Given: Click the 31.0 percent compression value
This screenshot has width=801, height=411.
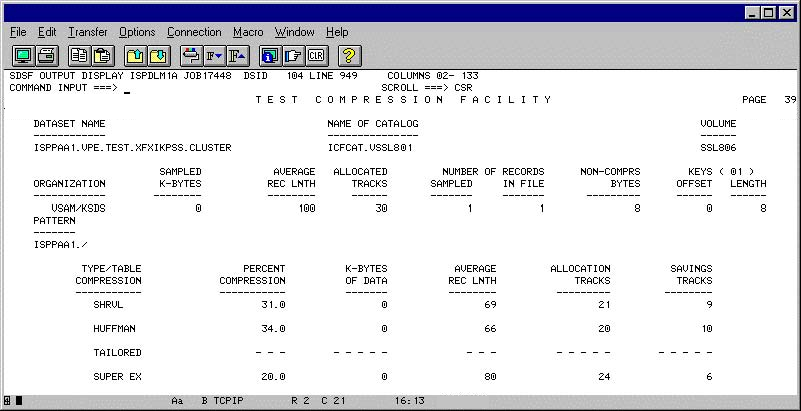Looking at the screenshot, I should (x=273, y=305).
